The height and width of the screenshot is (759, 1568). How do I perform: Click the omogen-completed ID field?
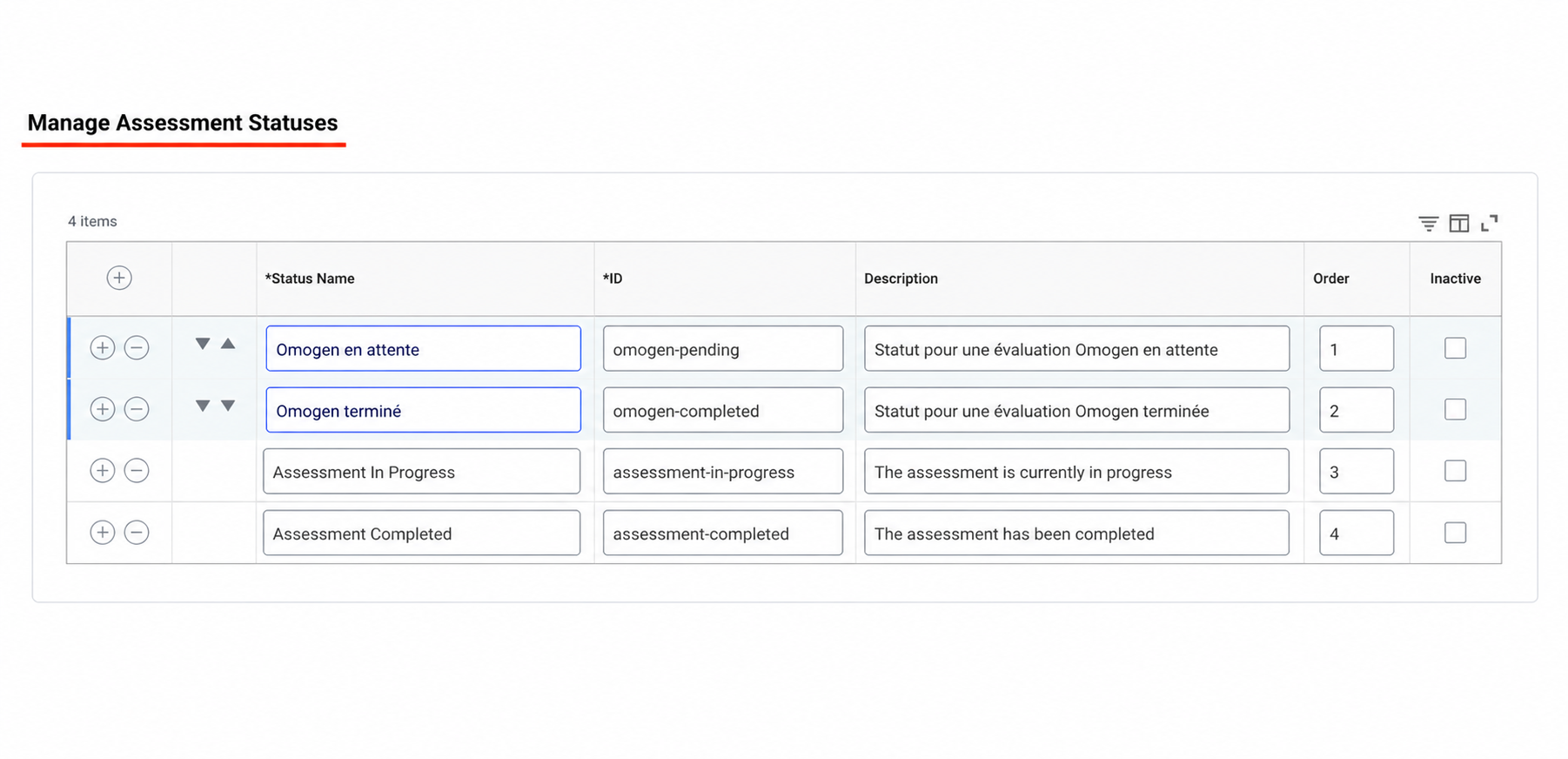[723, 410]
